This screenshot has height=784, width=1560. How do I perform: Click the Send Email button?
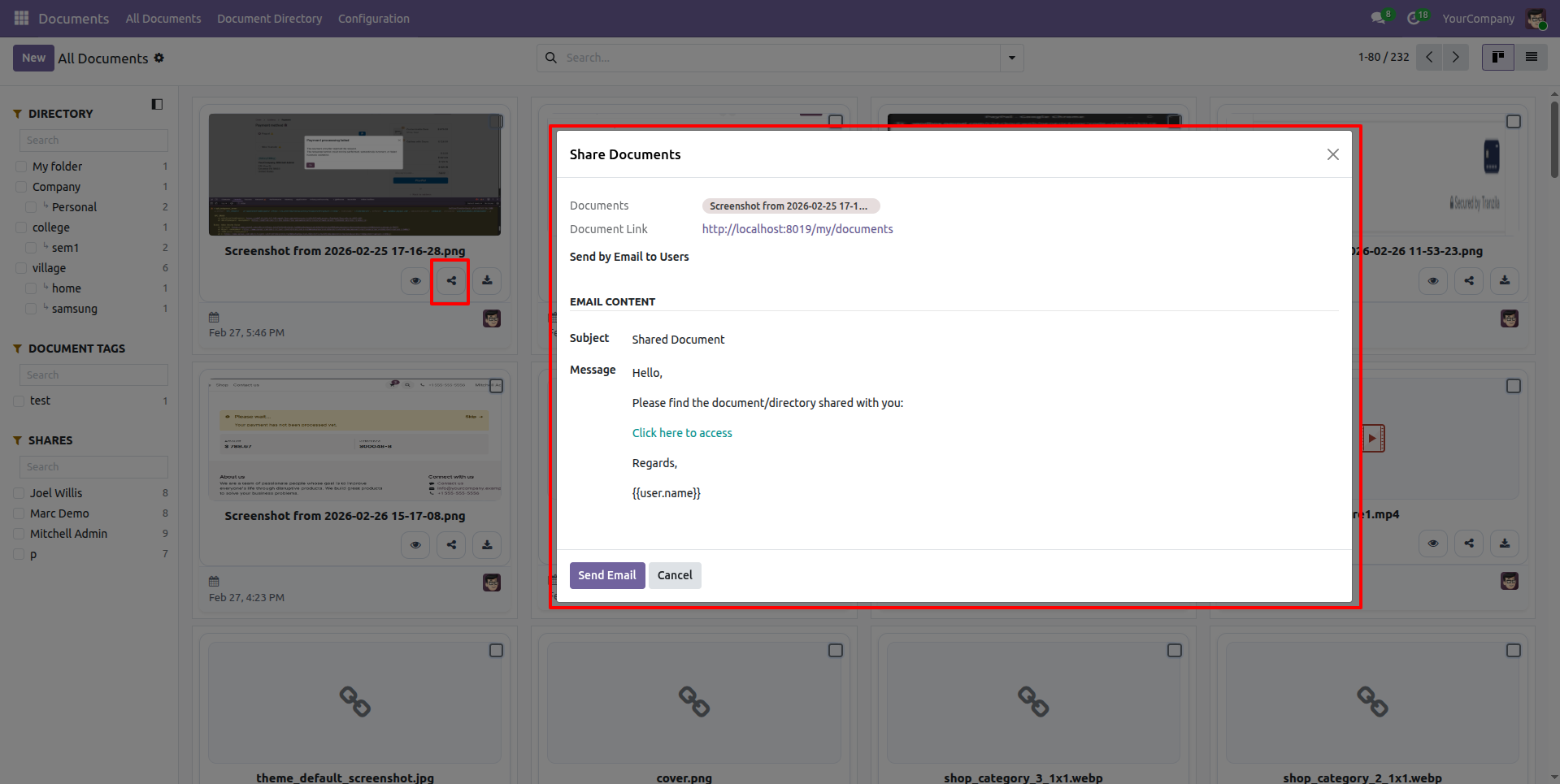click(607, 575)
